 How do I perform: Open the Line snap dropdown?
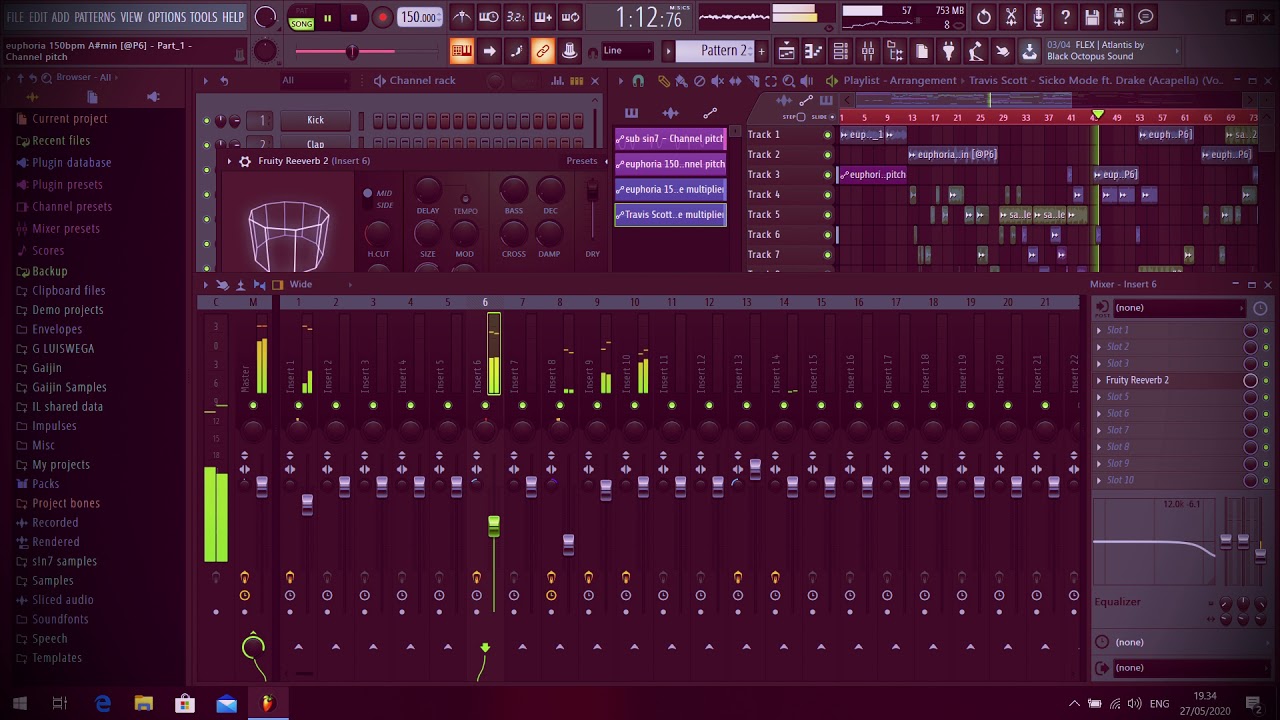627,50
